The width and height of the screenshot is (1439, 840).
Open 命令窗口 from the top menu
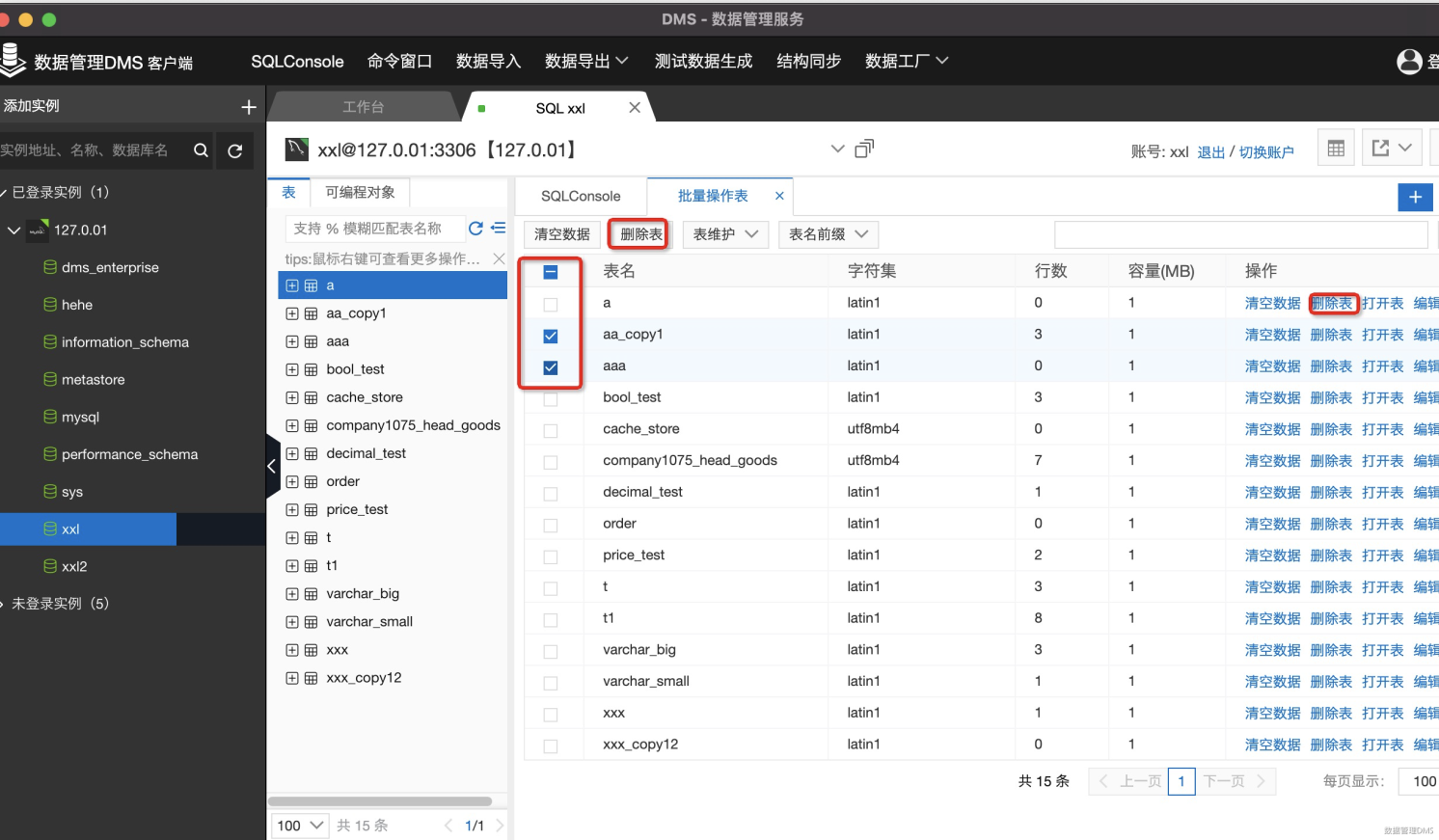tap(399, 61)
